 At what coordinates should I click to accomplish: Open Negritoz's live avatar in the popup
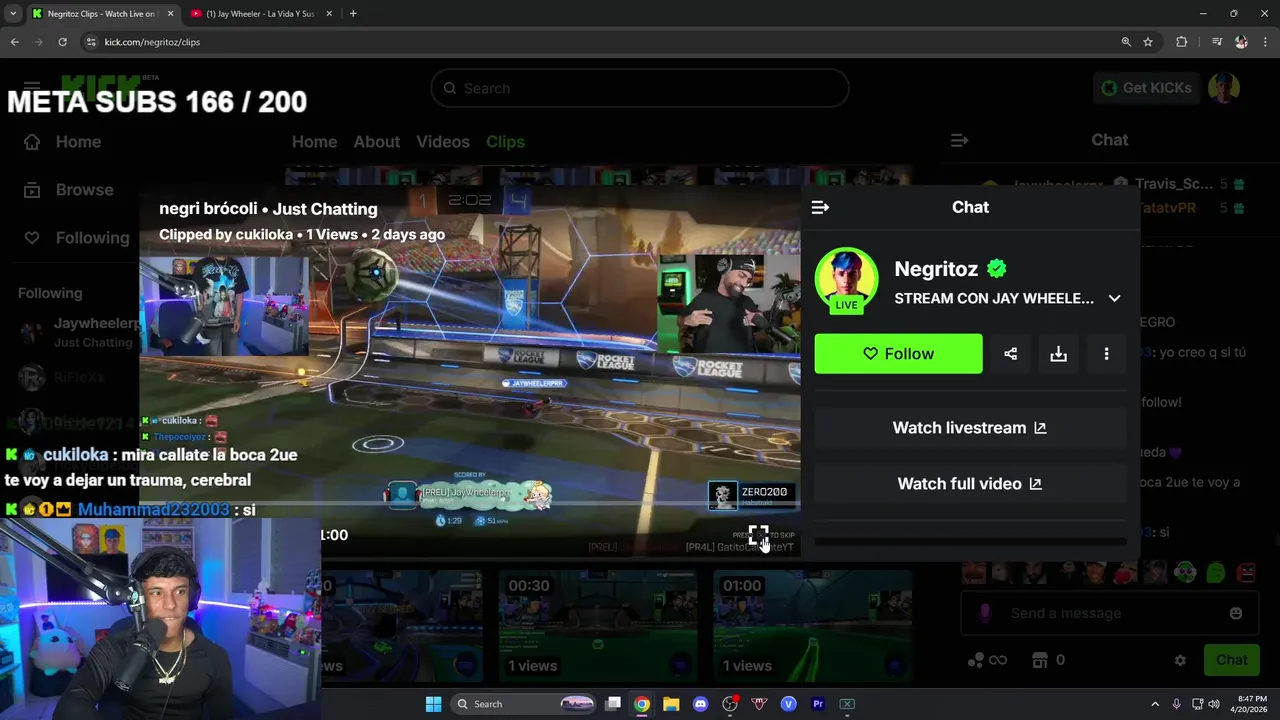tap(846, 279)
